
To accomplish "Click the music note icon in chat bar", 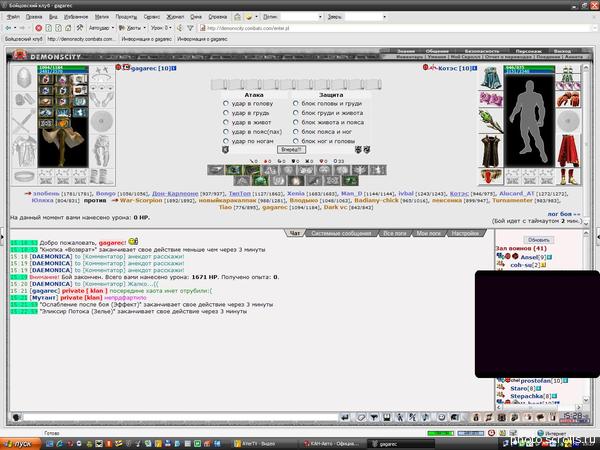I will tap(425, 417).
